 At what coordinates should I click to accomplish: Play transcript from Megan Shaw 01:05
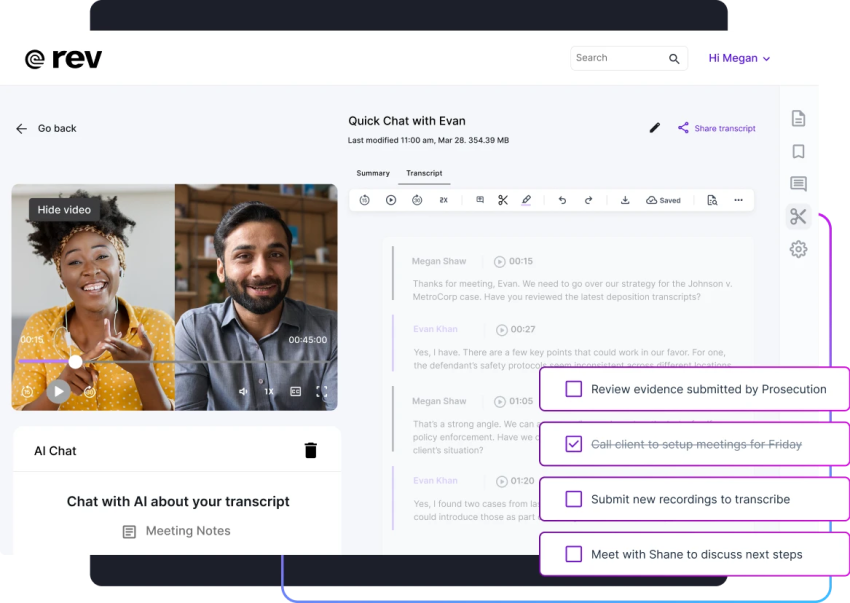[499, 401]
